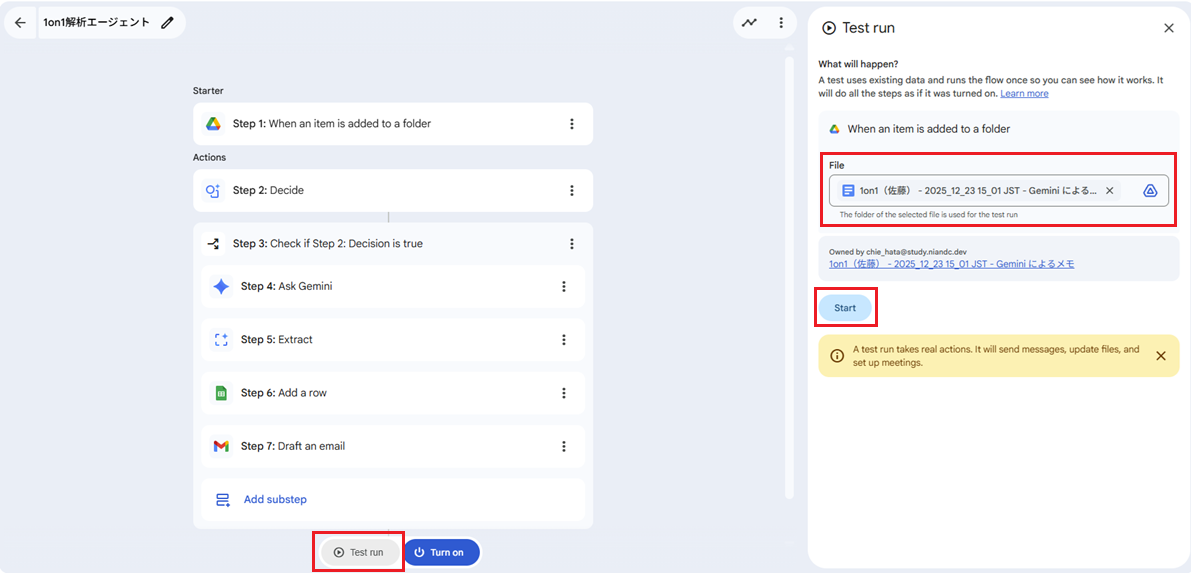Open the top toolbar three-dot menu

click(x=781, y=22)
